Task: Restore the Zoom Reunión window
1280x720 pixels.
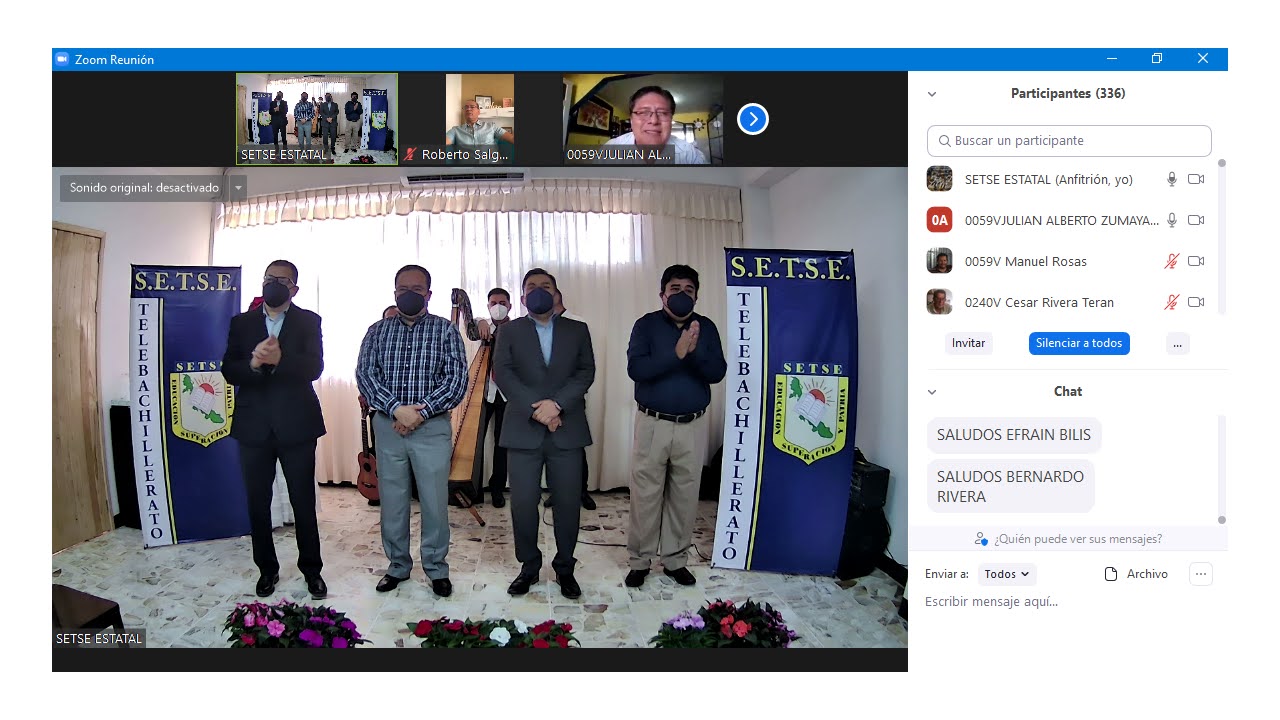Action: 1156,59
